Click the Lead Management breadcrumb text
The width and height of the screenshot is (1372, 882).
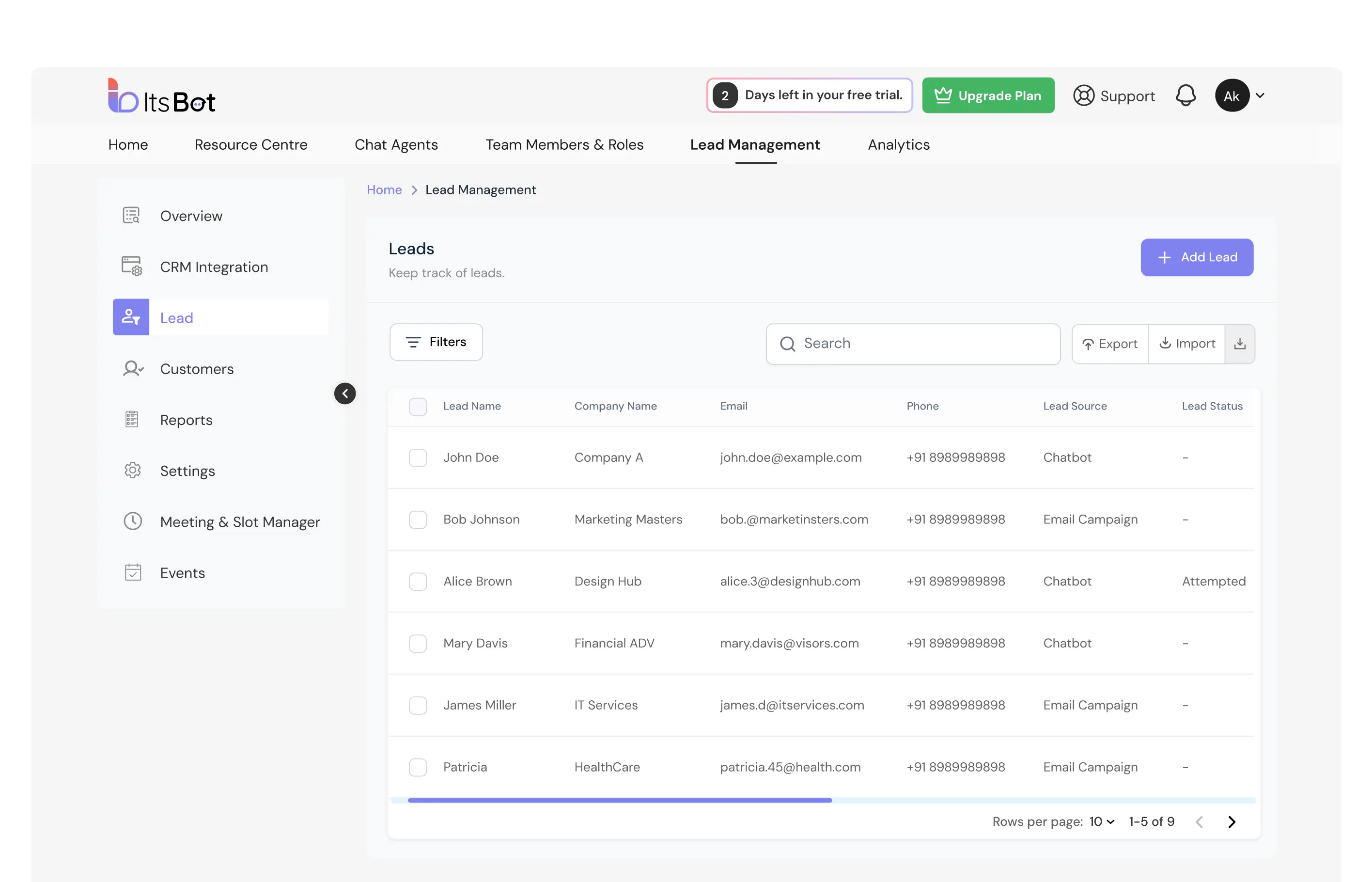(480, 189)
